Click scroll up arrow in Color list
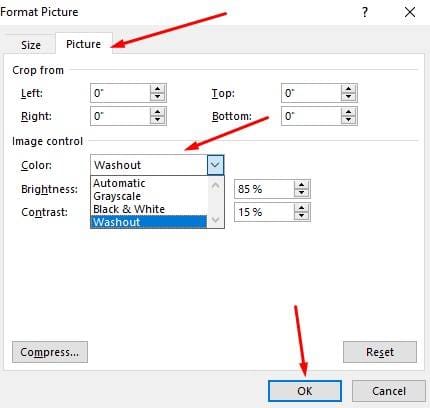The width and height of the screenshot is (430, 408). click(216, 185)
